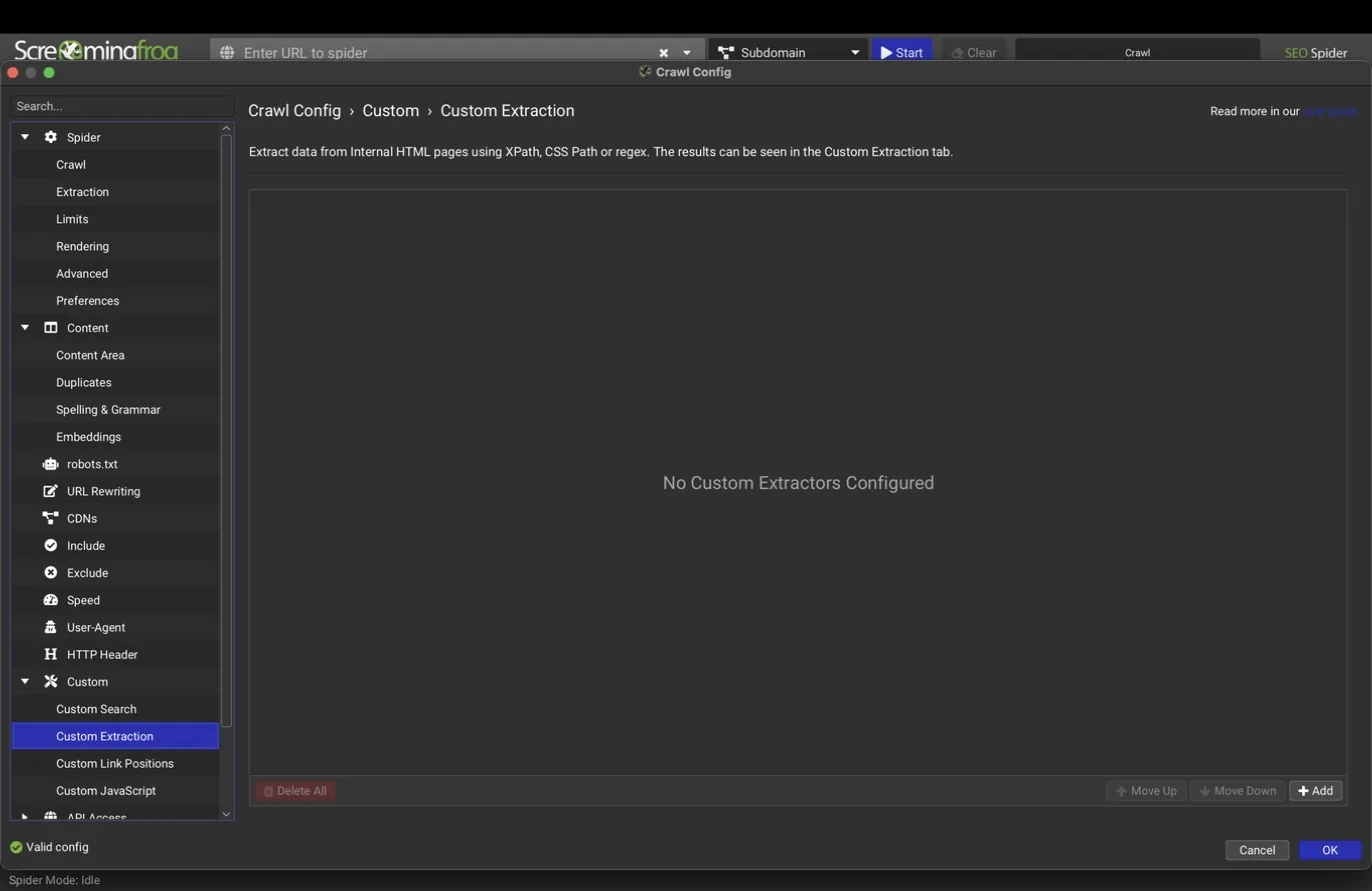Click the Include checkmark icon
This screenshot has height=891, width=1372.
click(51, 545)
